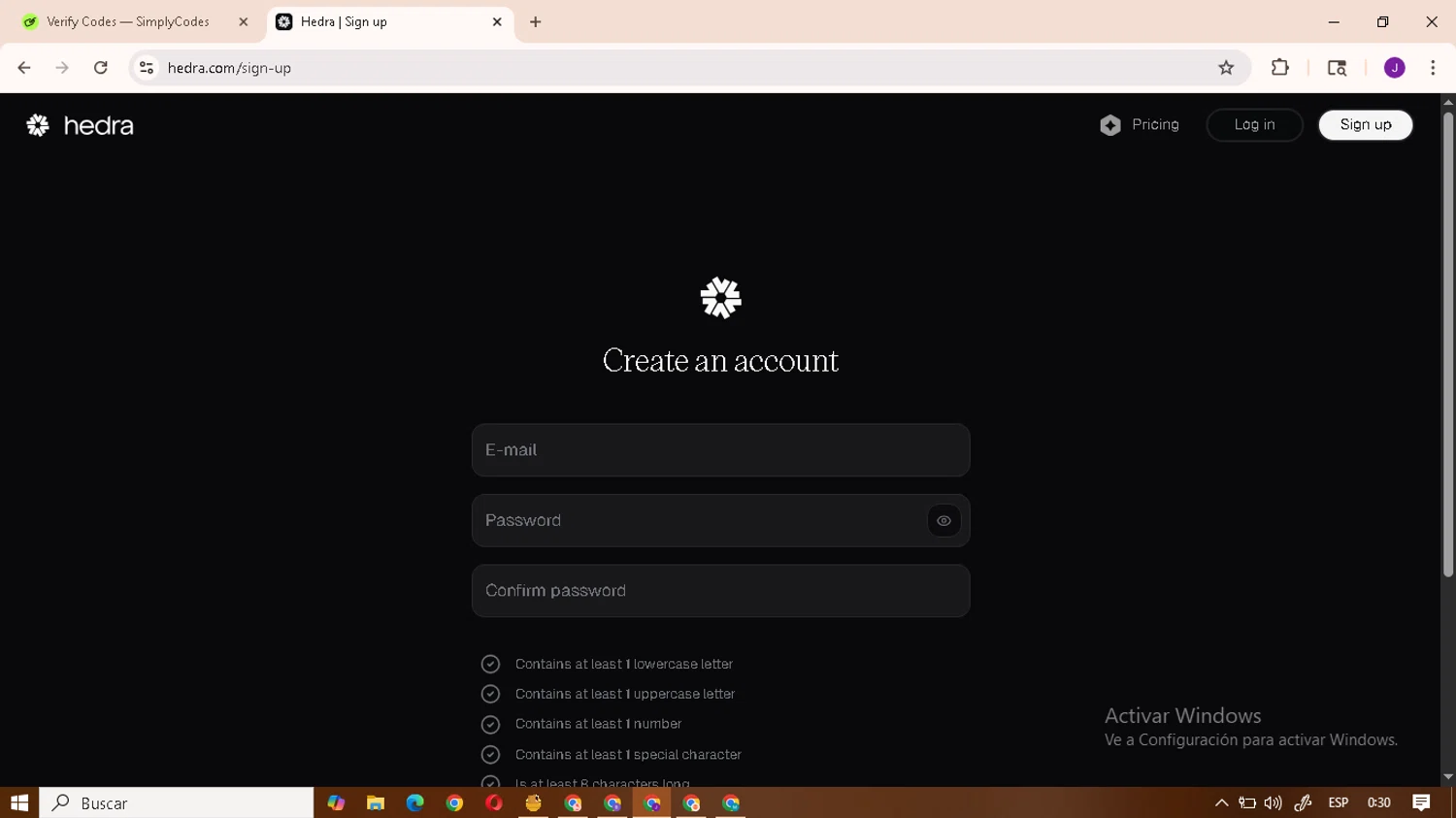Toggle password visibility with the eye icon
The width and height of the screenshot is (1456, 818).
[943, 521]
